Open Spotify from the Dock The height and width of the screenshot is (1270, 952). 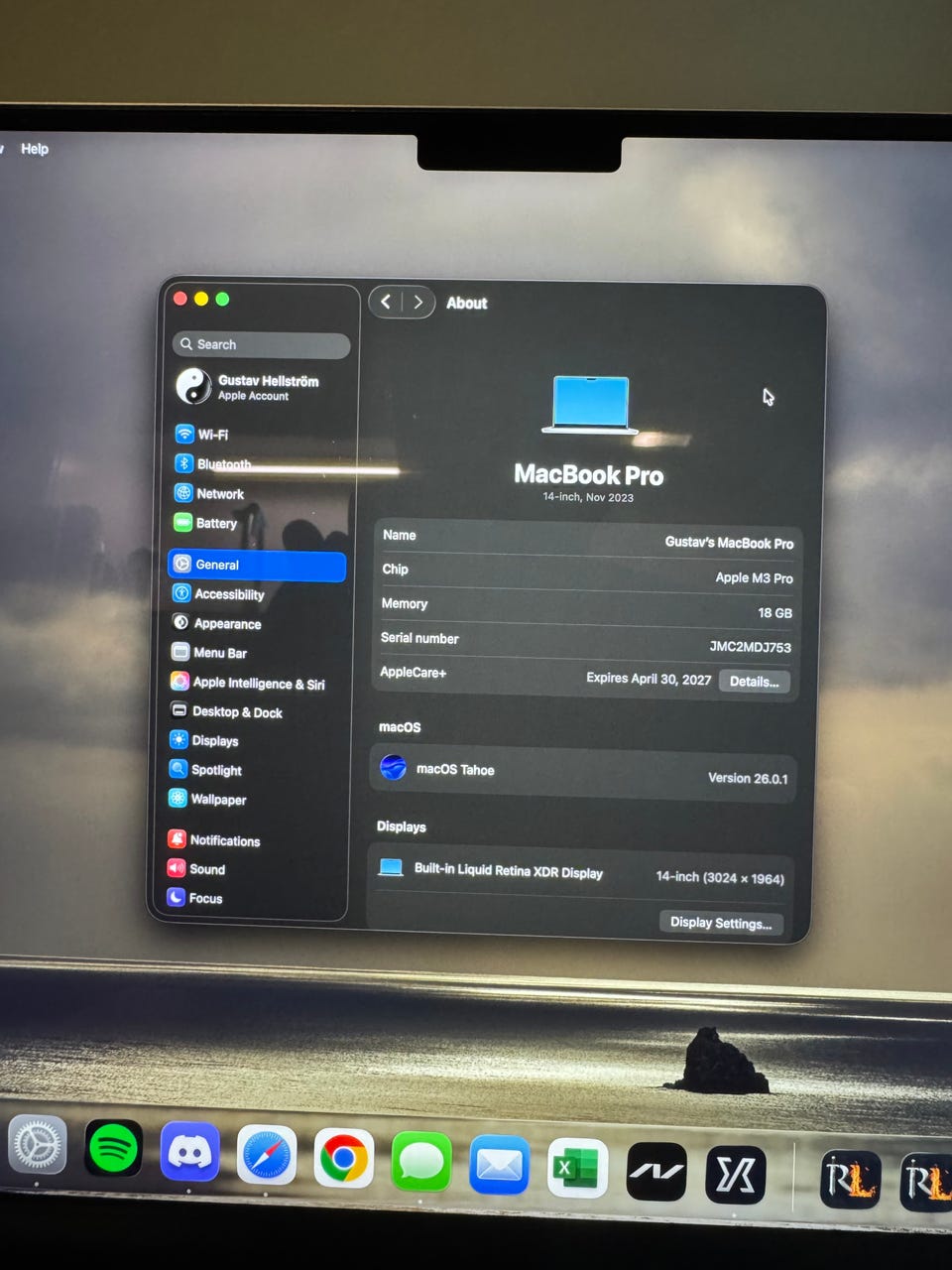[x=113, y=1149]
